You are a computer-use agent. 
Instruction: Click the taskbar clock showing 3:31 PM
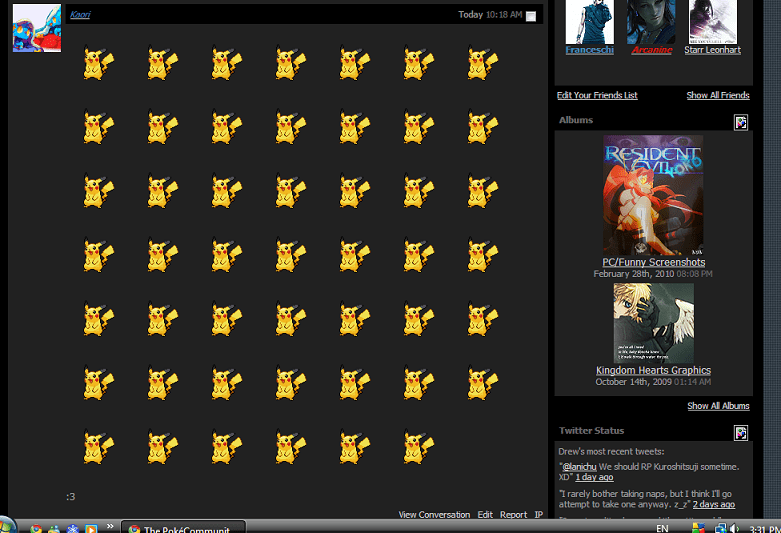click(x=764, y=529)
